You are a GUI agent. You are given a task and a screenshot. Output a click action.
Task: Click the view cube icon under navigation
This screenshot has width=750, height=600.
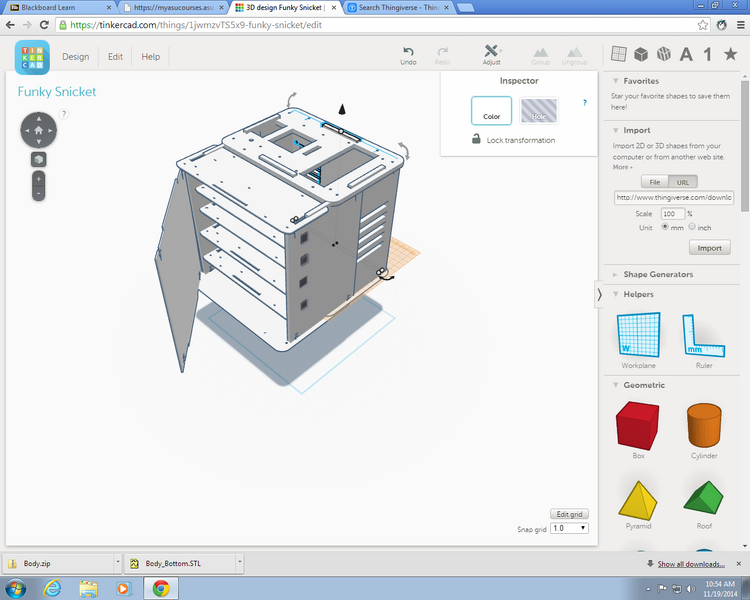pyautogui.click(x=38, y=159)
